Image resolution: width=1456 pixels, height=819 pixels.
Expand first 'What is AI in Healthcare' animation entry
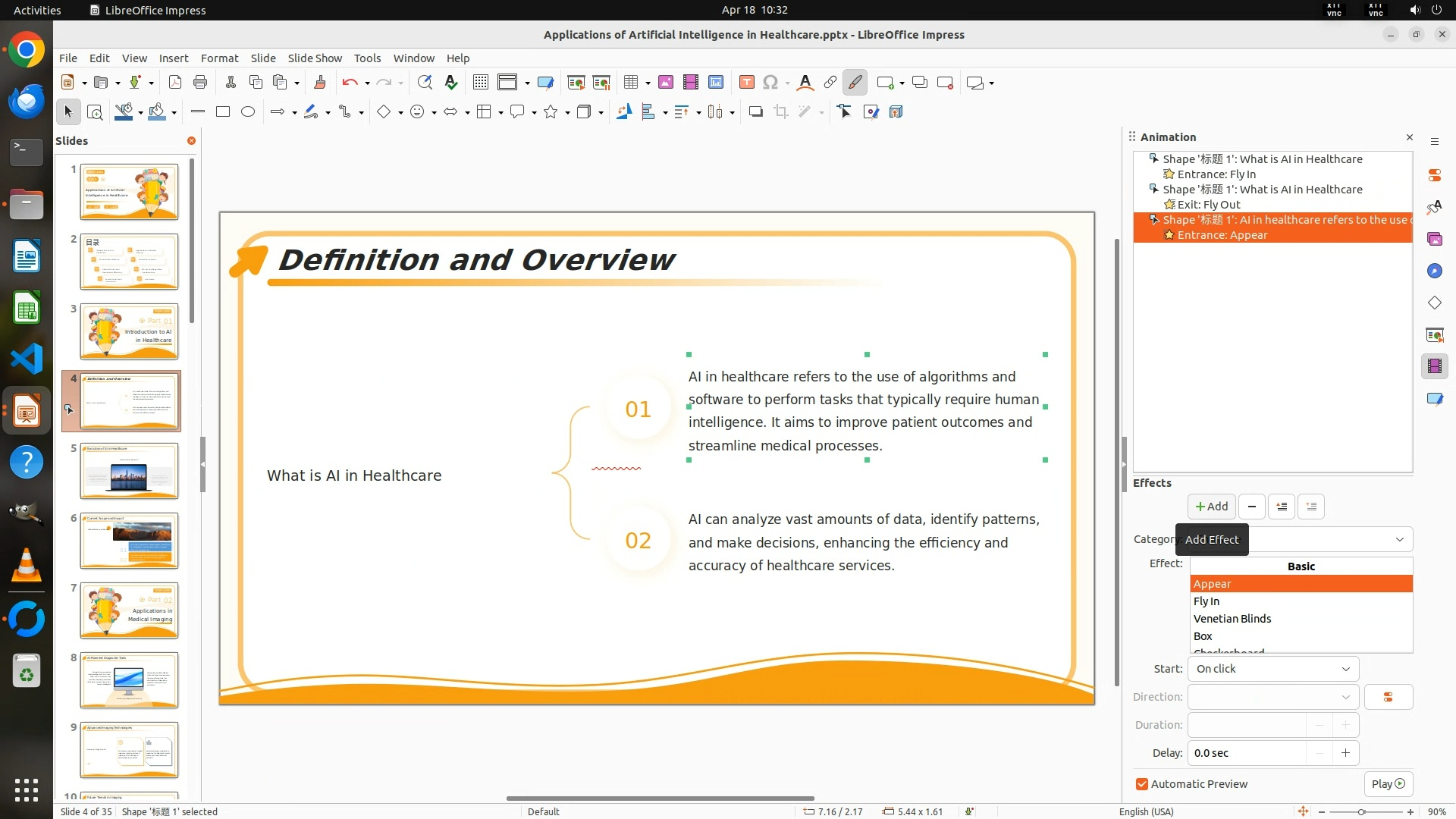1153,159
